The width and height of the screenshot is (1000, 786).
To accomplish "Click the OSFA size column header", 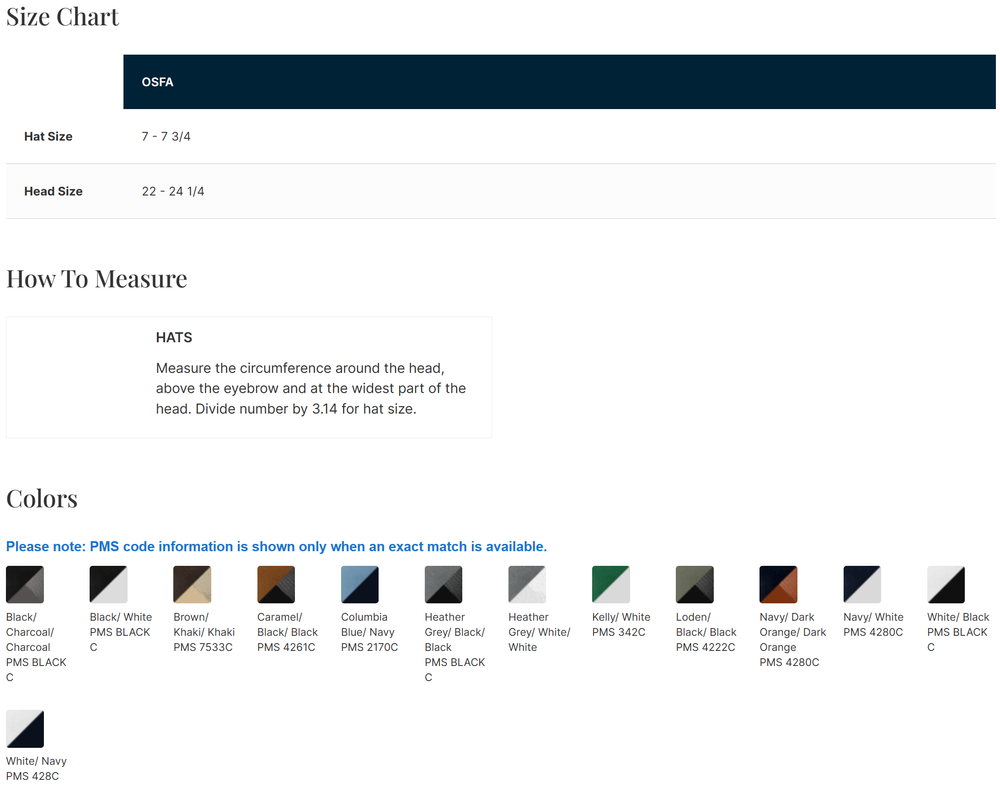I will [x=158, y=82].
